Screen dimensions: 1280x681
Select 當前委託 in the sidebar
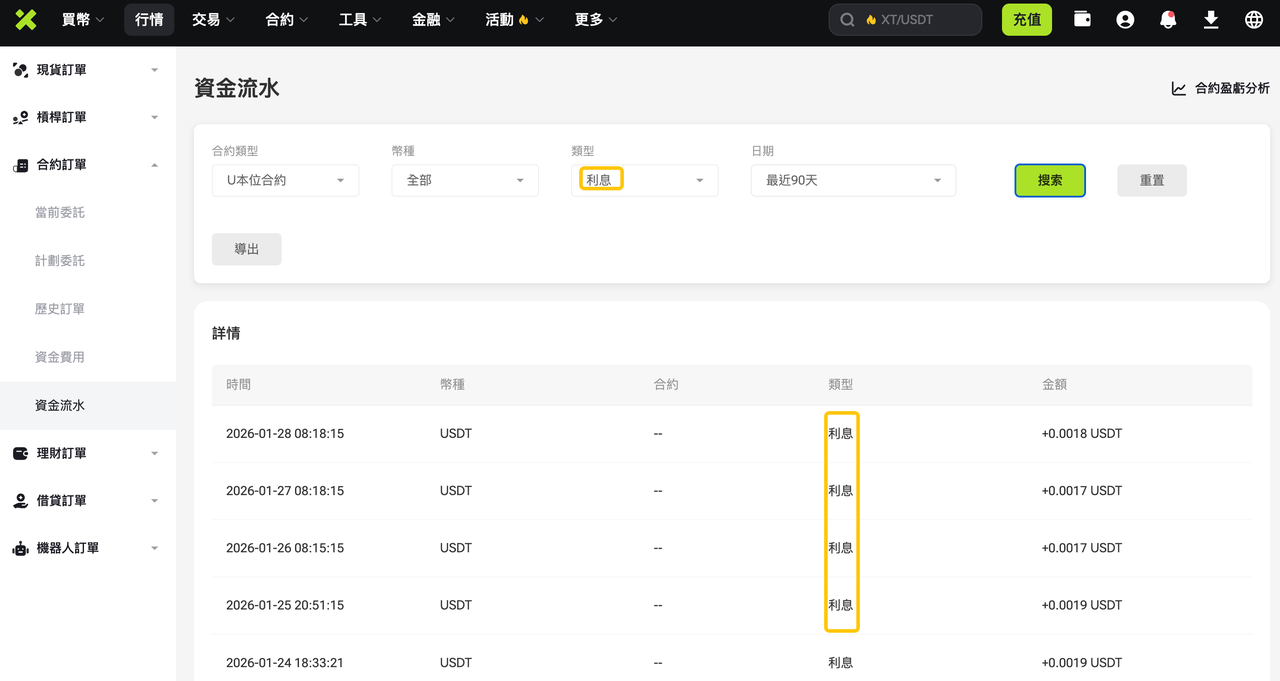pyautogui.click(x=60, y=213)
